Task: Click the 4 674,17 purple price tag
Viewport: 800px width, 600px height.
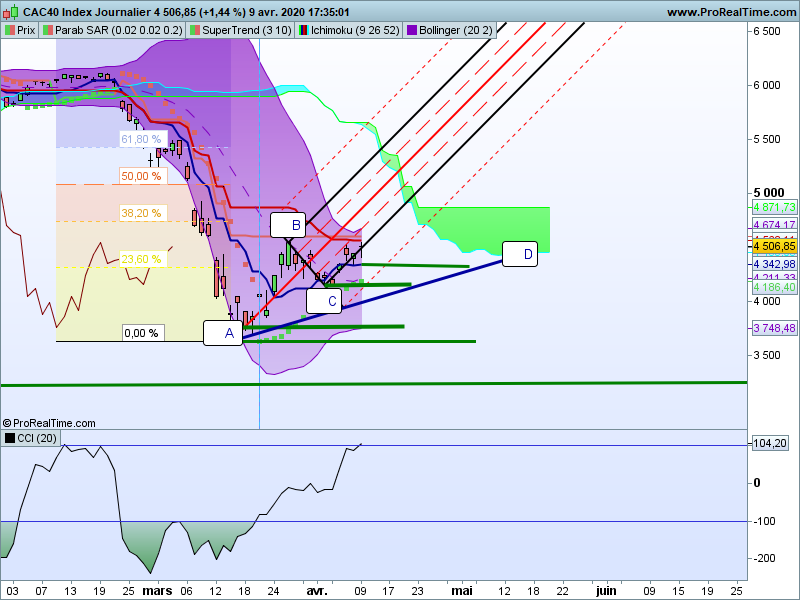Action: (x=774, y=224)
